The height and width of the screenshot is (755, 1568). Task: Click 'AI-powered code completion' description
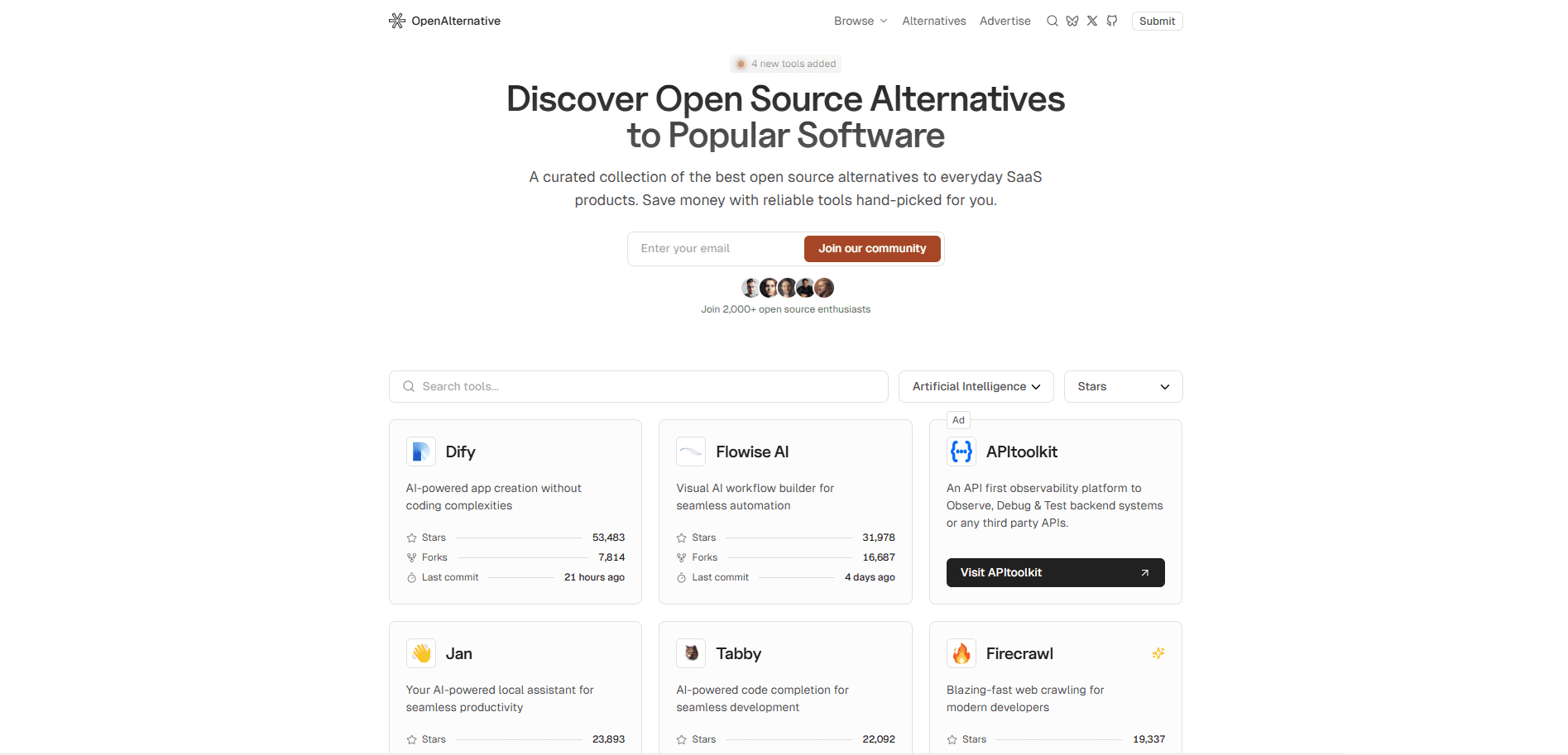pyautogui.click(x=762, y=699)
